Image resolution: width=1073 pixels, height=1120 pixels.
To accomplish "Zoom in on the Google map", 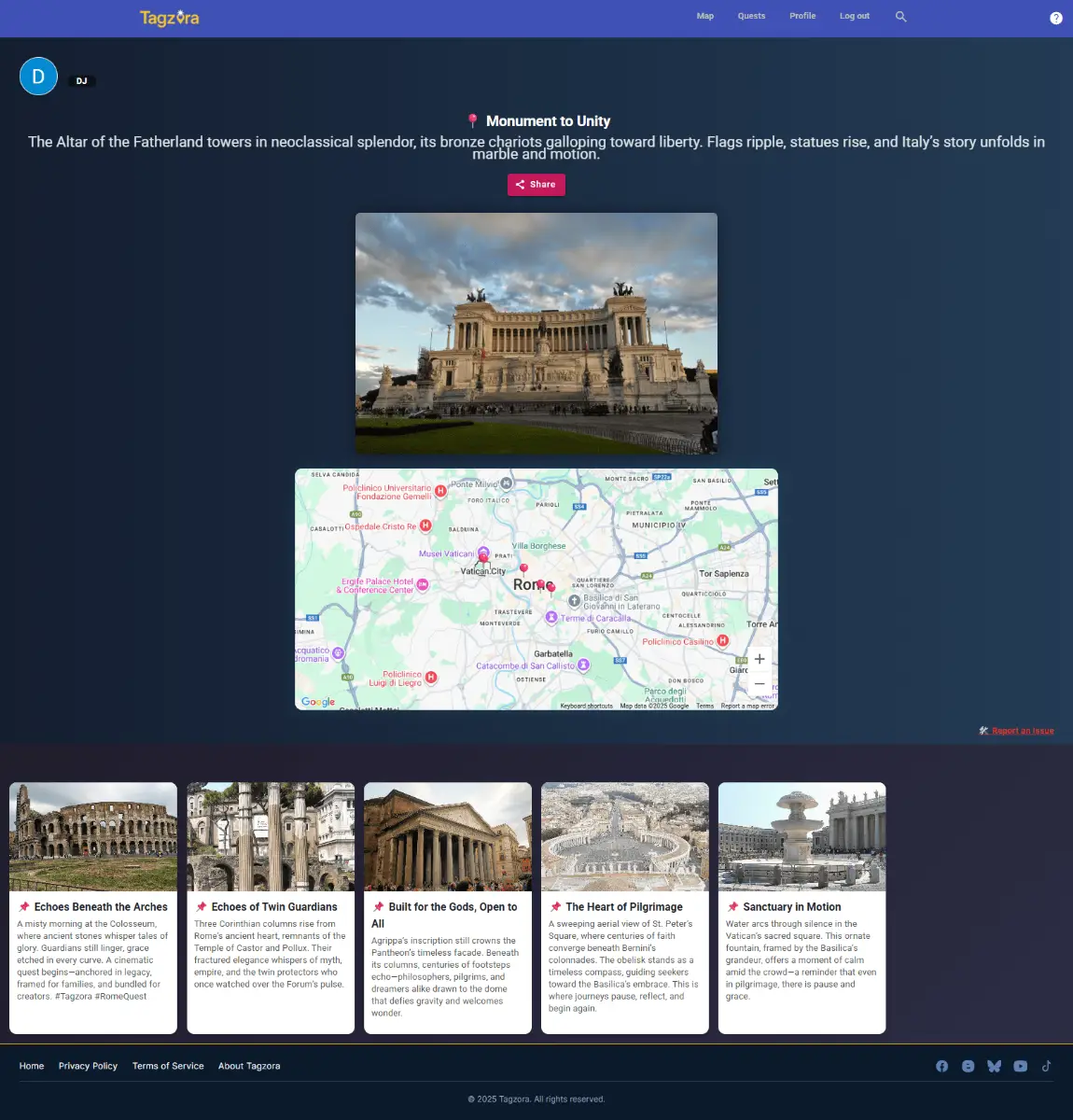I will tap(759, 659).
